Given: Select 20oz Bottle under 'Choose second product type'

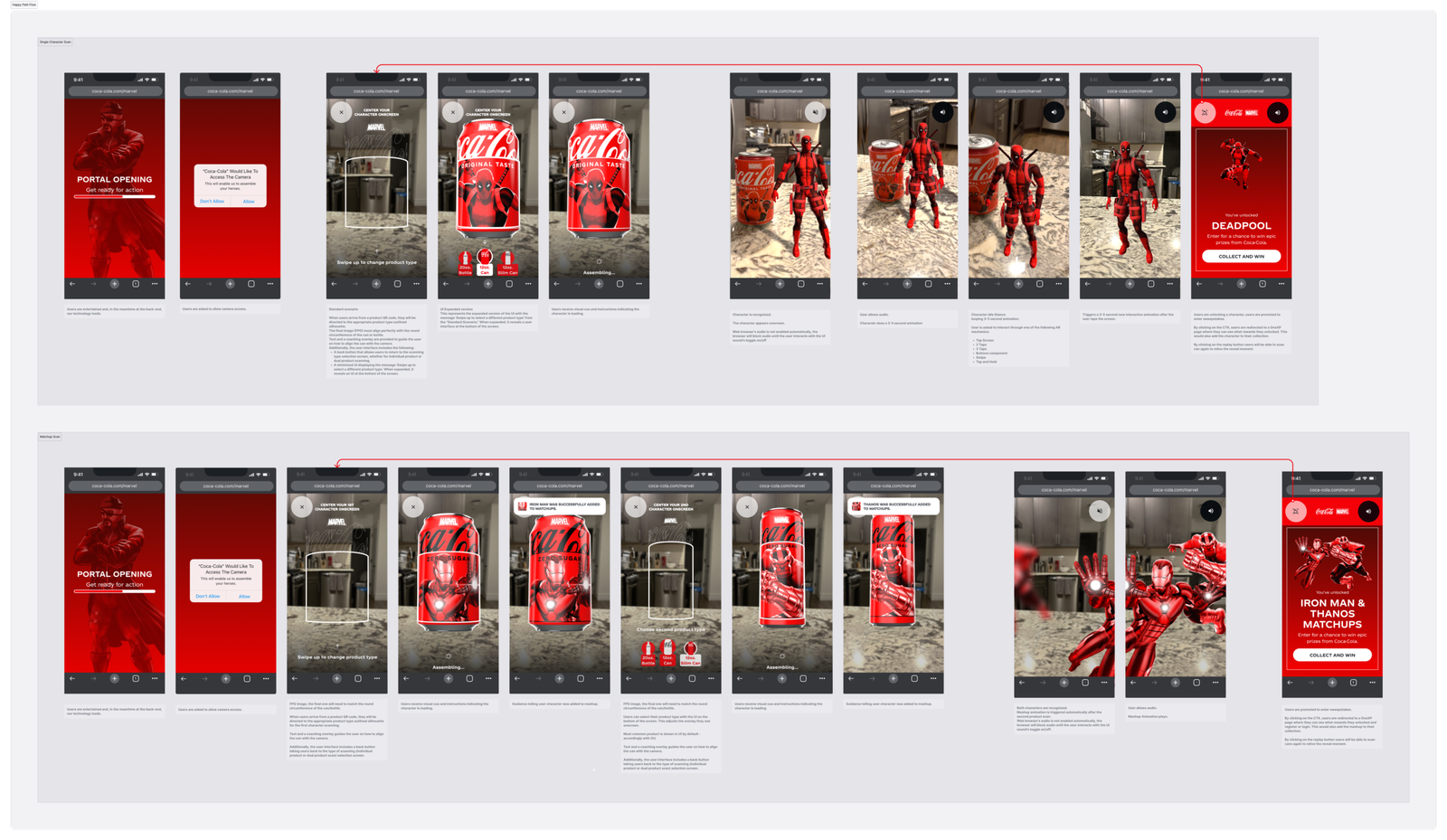Looking at the screenshot, I should point(648,654).
